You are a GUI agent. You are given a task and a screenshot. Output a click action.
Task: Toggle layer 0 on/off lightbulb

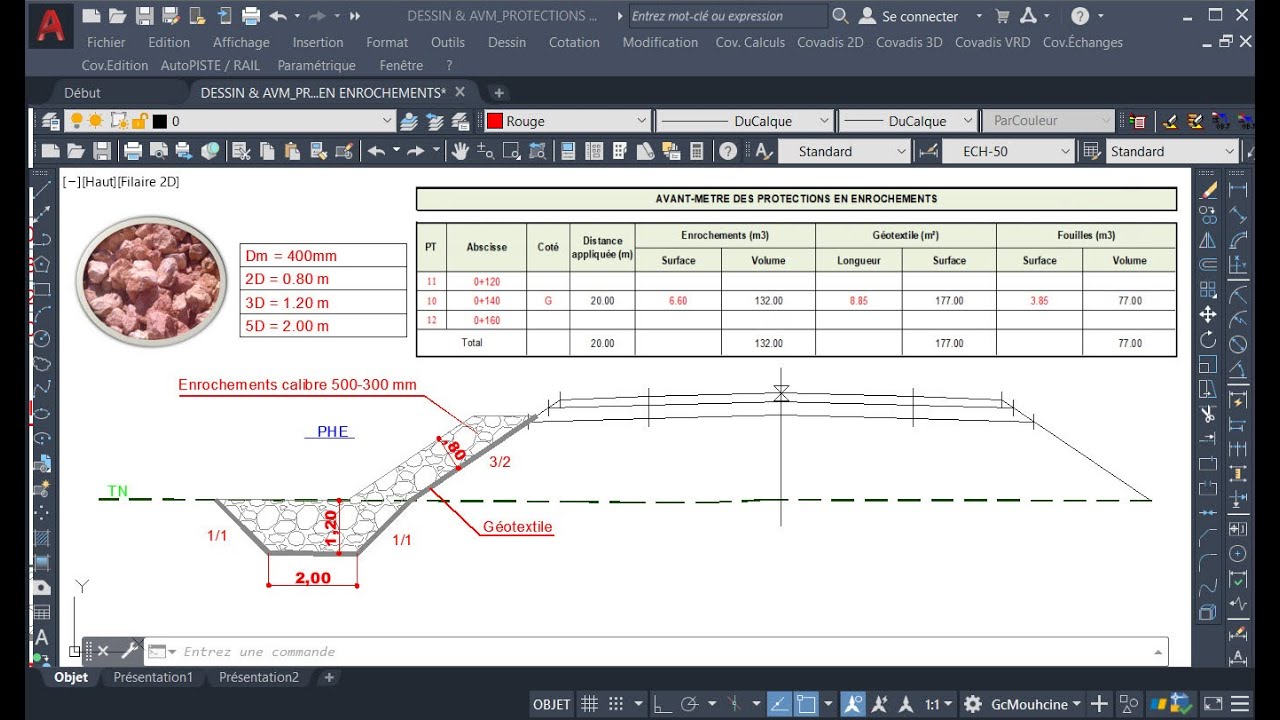click(x=76, y=121)
